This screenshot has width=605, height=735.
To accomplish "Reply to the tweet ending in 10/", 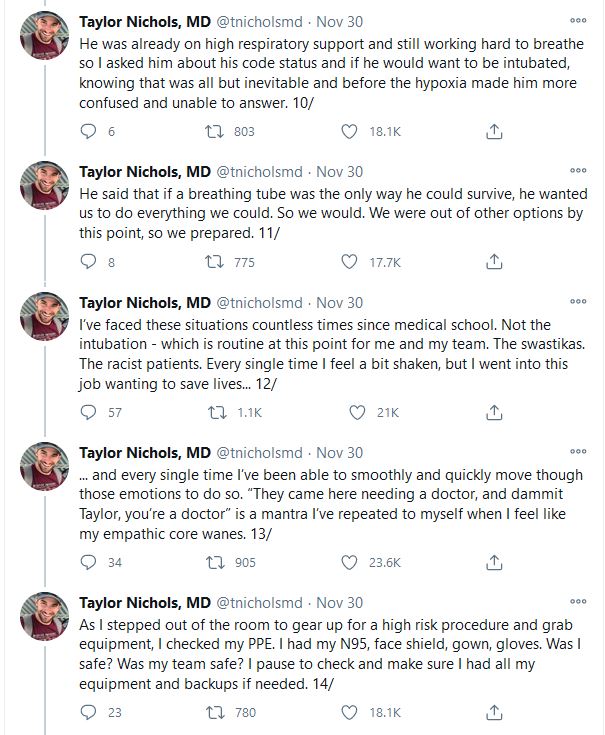I will pos(89,131).
